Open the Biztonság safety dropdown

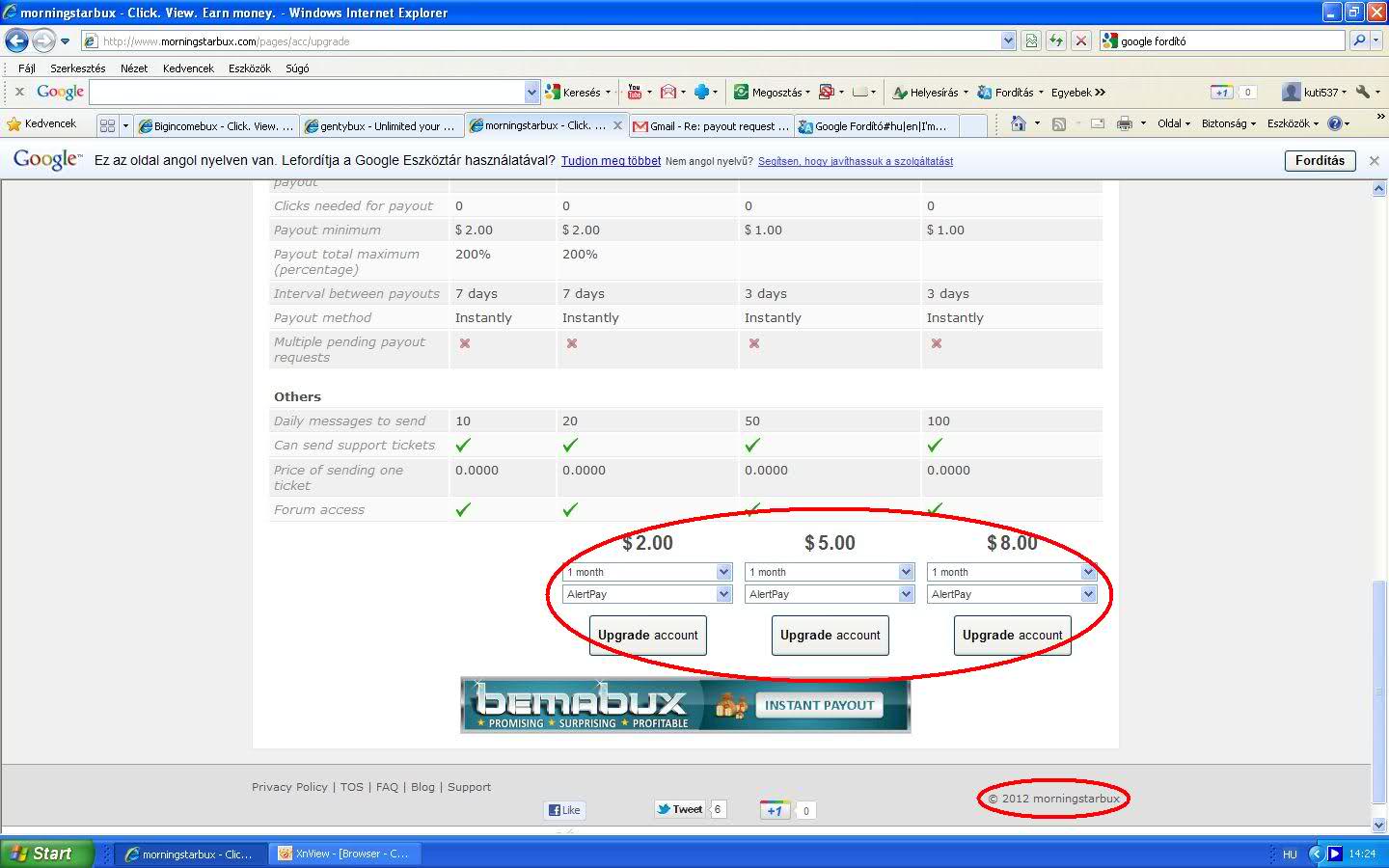[1229, 123]
